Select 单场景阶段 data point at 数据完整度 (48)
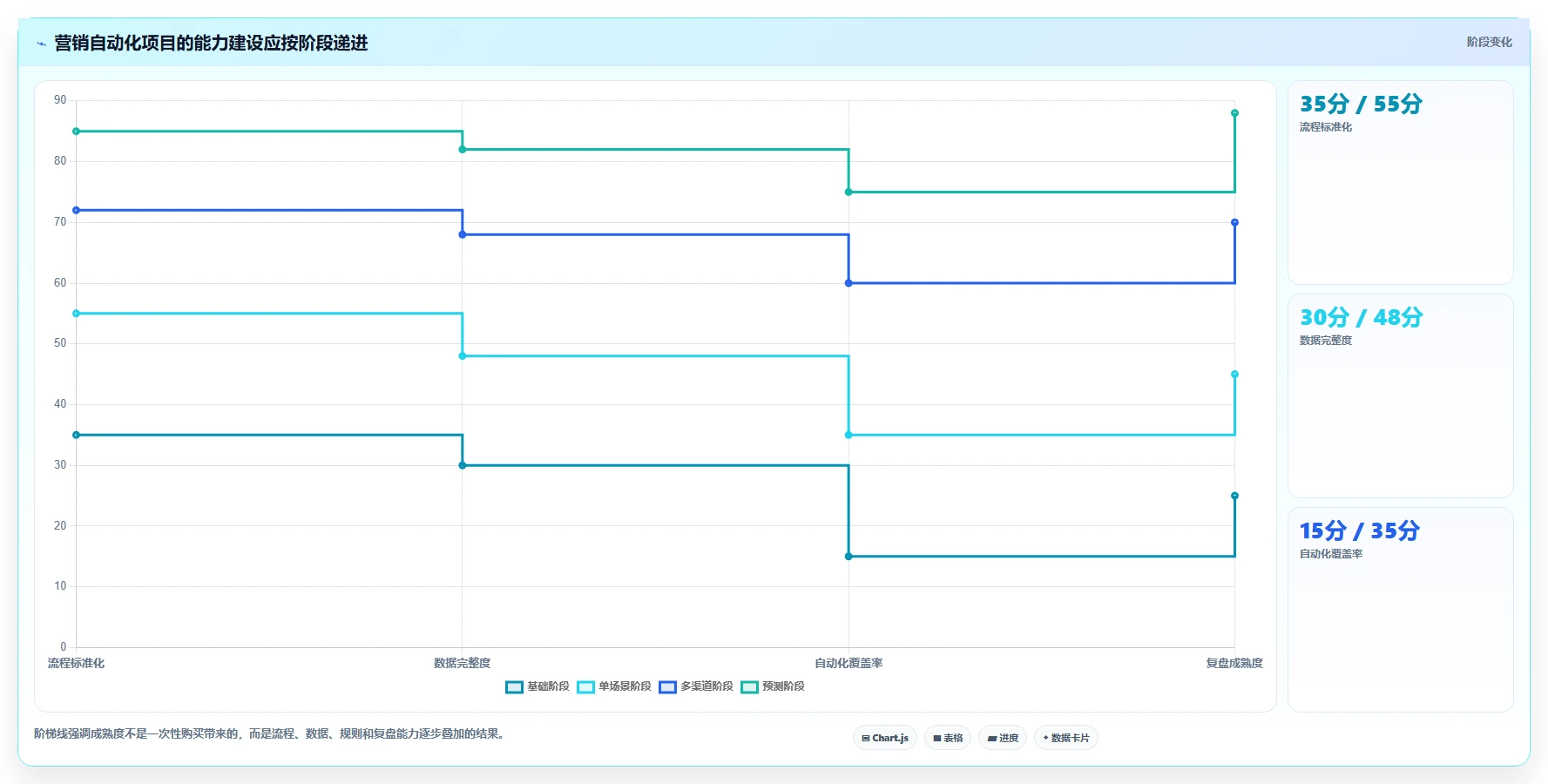The width and height of the screenshot is (1548, 784). tap(463, 356)
